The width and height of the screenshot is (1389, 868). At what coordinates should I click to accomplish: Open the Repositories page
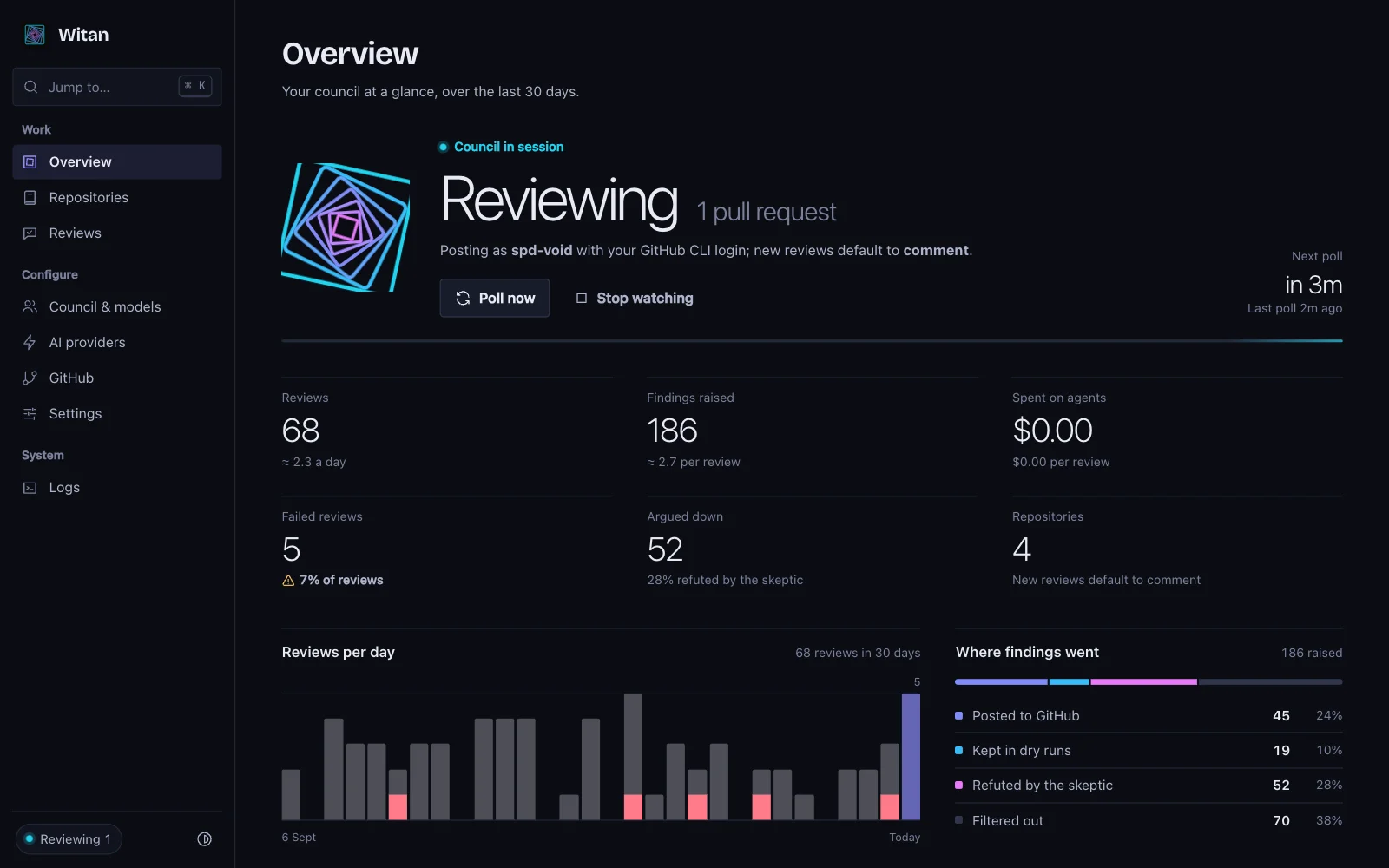[x=117, y=198]
